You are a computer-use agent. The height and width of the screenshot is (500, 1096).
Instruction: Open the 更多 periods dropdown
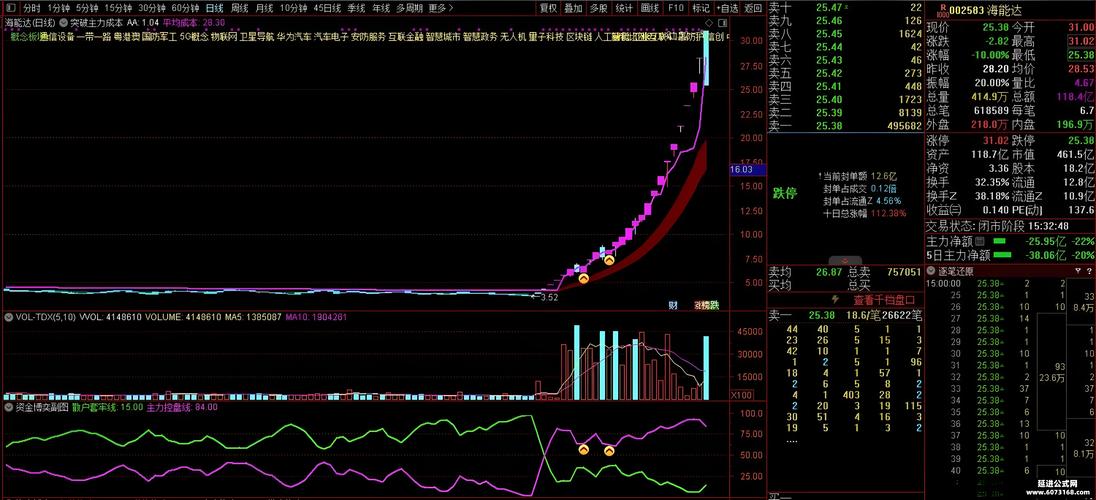point(438,7)
